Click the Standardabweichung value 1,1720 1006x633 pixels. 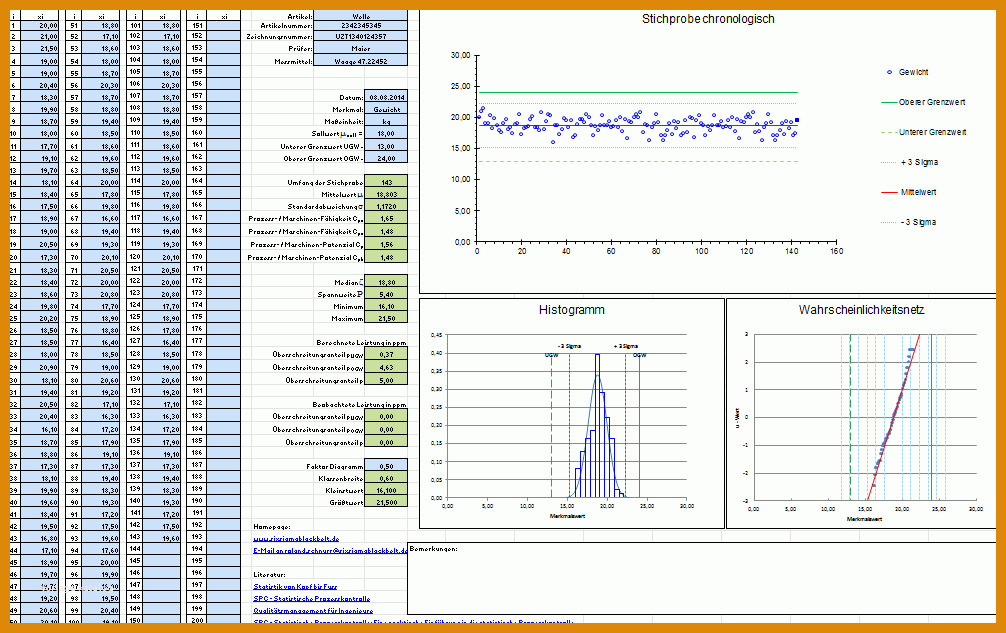click(386, 207)
